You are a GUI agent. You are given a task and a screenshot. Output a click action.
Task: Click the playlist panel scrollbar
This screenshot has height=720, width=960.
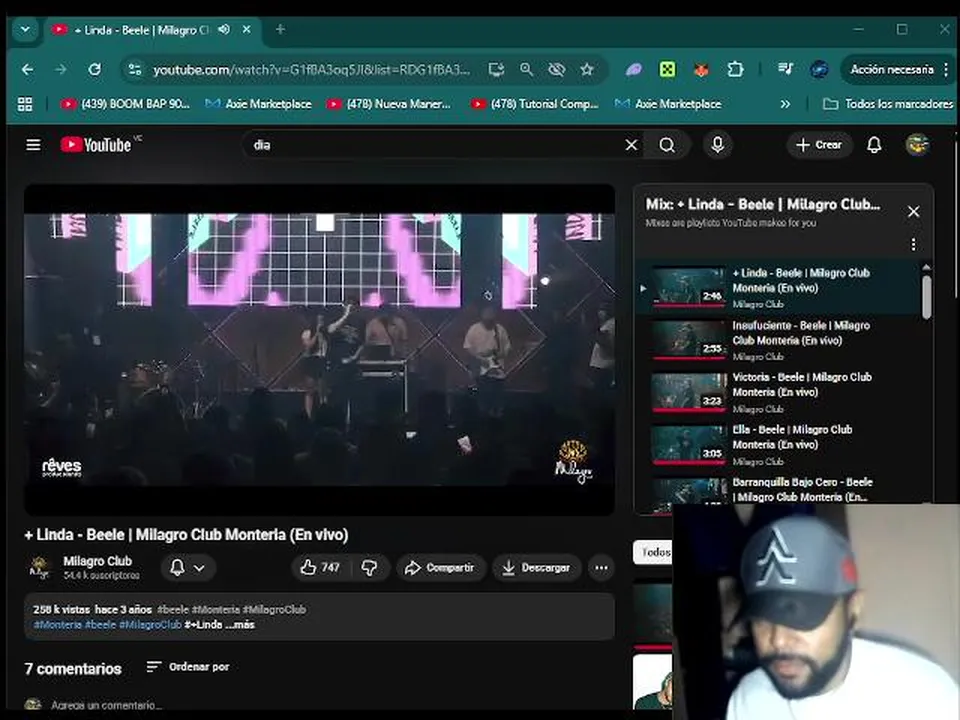coord(926,297)
